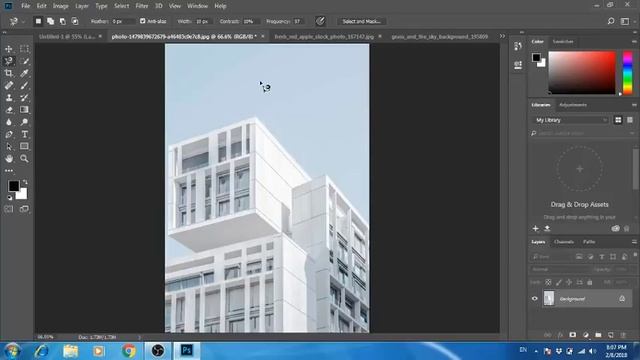Switch to the Channels tab
The image size is (640, 360).
click(x=564, y=242)
